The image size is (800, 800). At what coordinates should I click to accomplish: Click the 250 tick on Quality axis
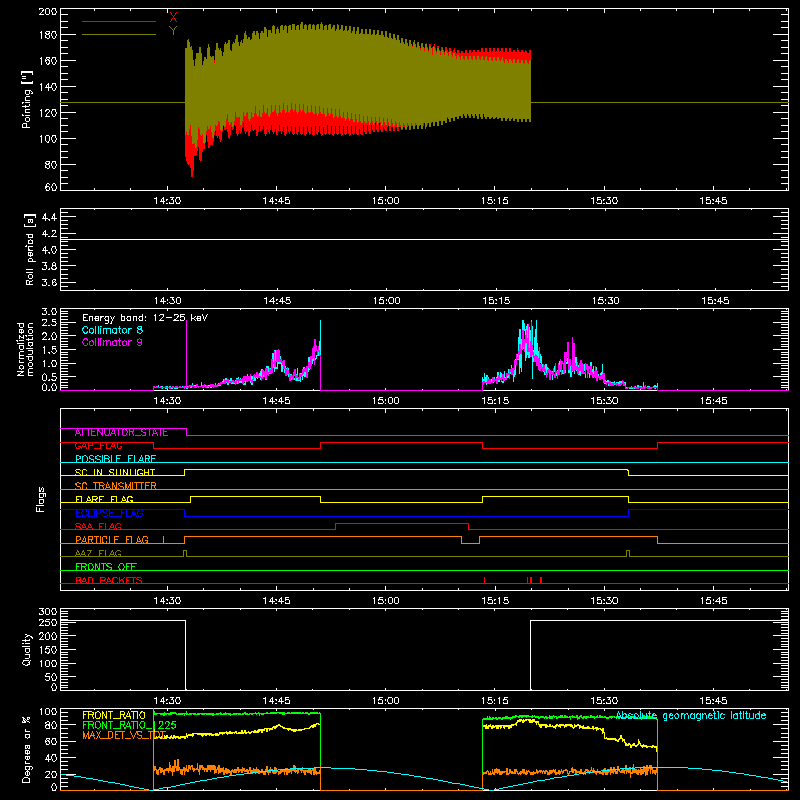point(48,623)
